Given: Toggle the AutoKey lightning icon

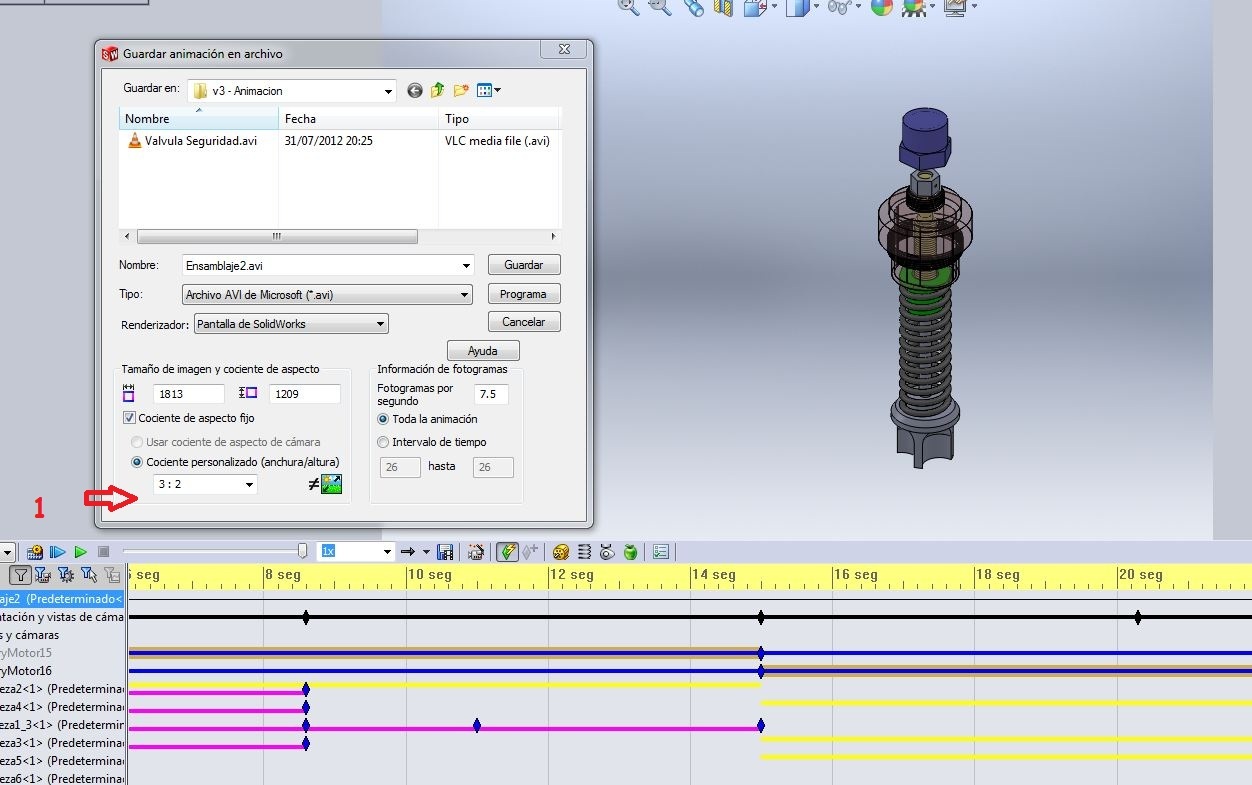Looking at the screenshot, I should tap(508, 552).
